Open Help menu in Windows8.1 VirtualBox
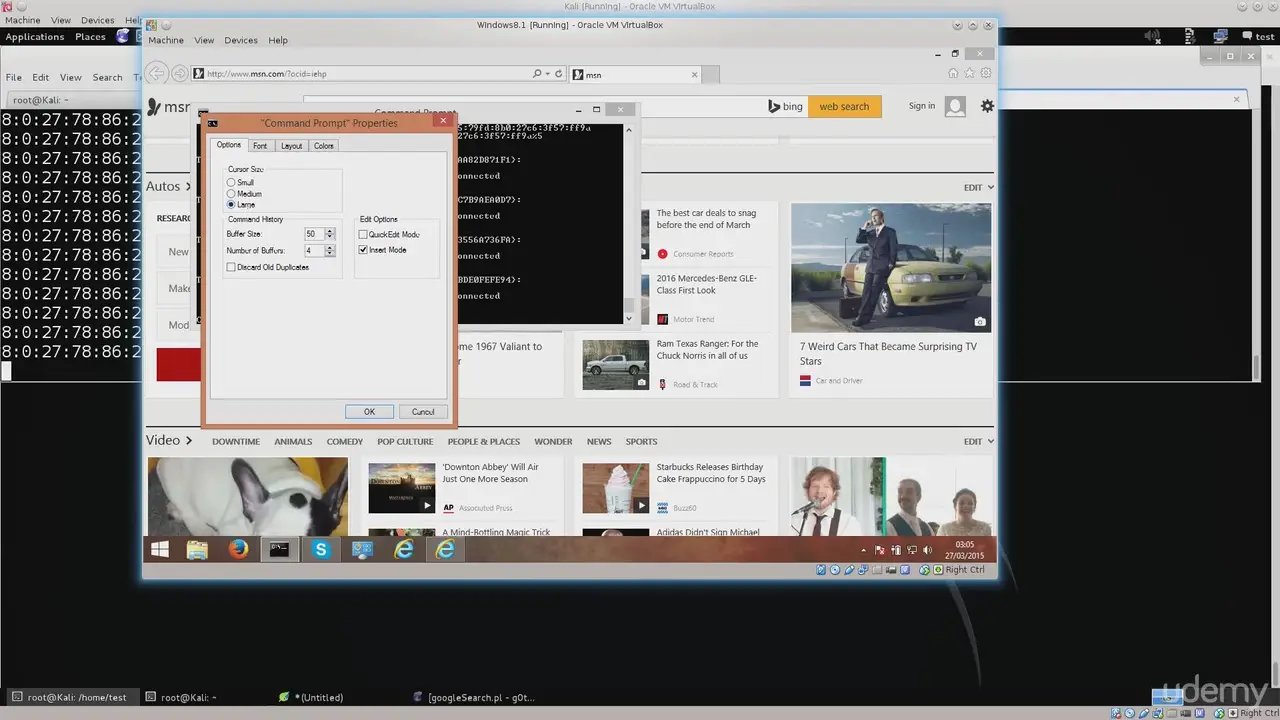This screenshot has width=1280, height=720. click(278, 40)
